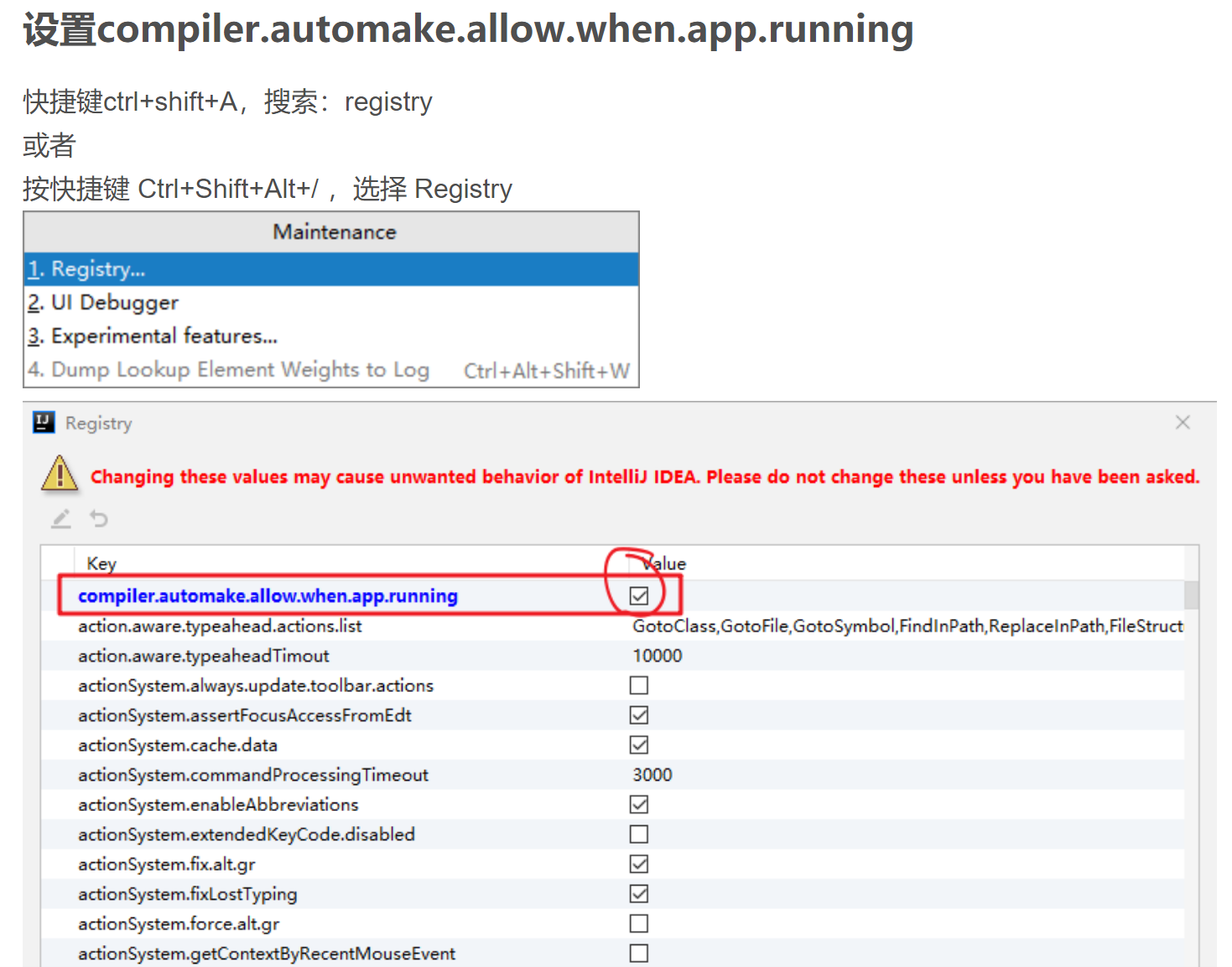Select actionSystem.assertFocusAccessFromEdt key text
Screen dimensions: 1232x967
click(x=245, y=715)
